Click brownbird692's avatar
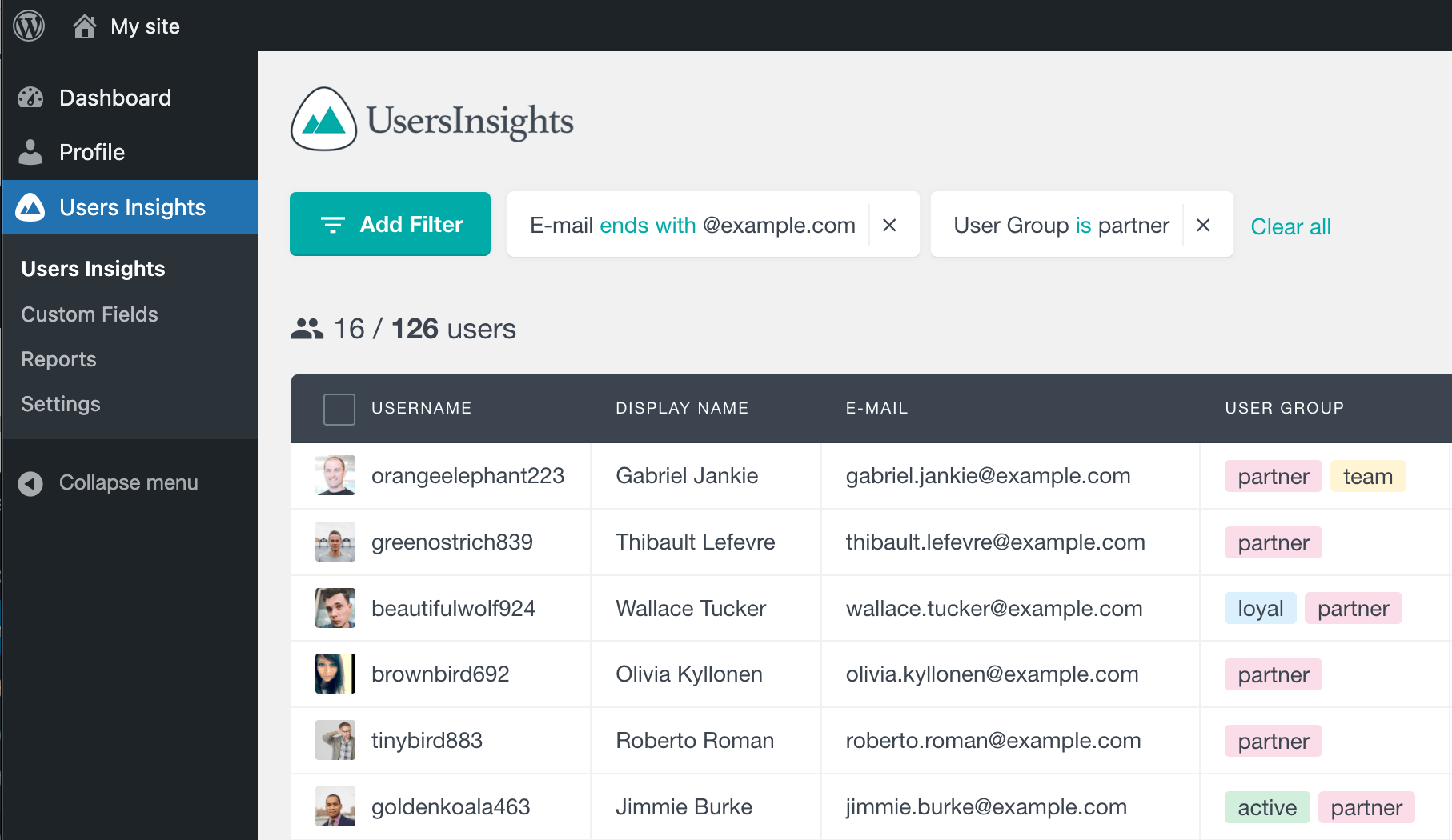1452x840 pixels. tap(335, 674)
